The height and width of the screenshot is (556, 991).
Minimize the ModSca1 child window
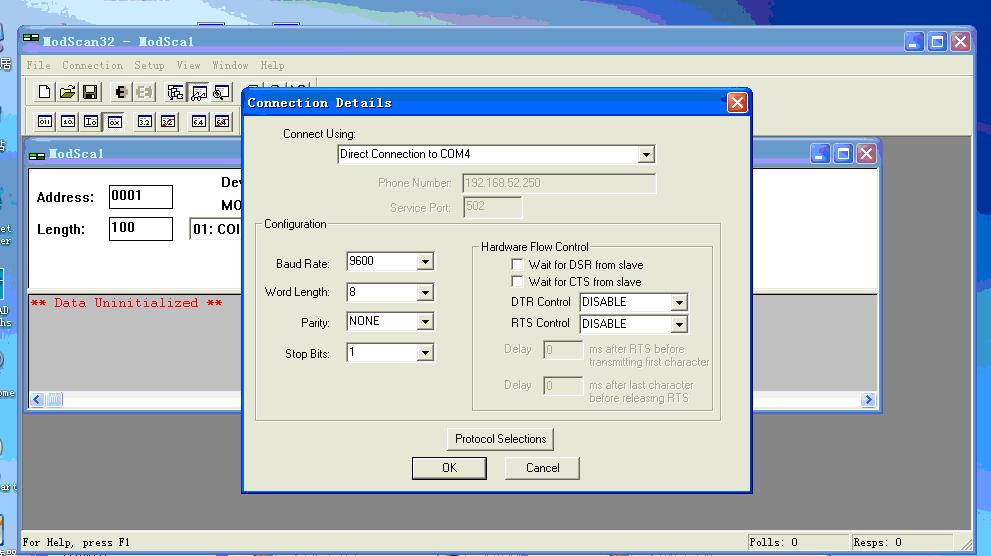[820, 154]
